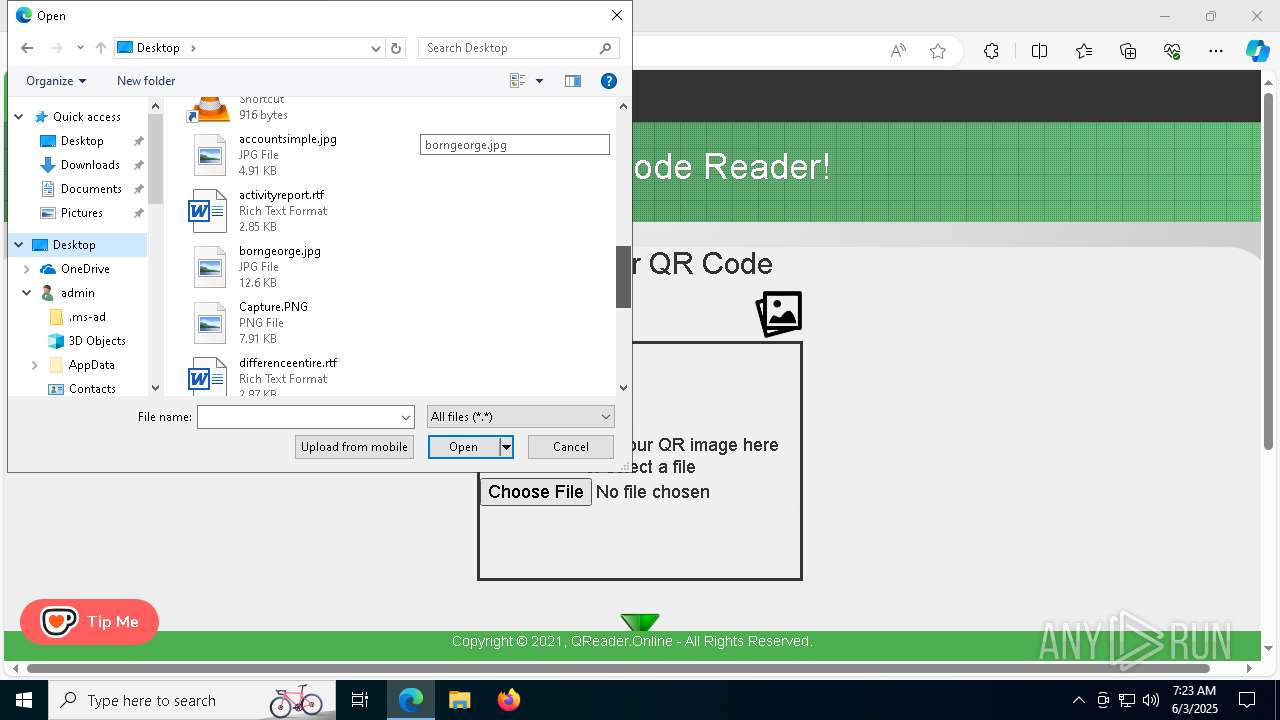1280x720 pixels.
Task: Select admin folder in navigation tree
Action: tap(77, 293)
